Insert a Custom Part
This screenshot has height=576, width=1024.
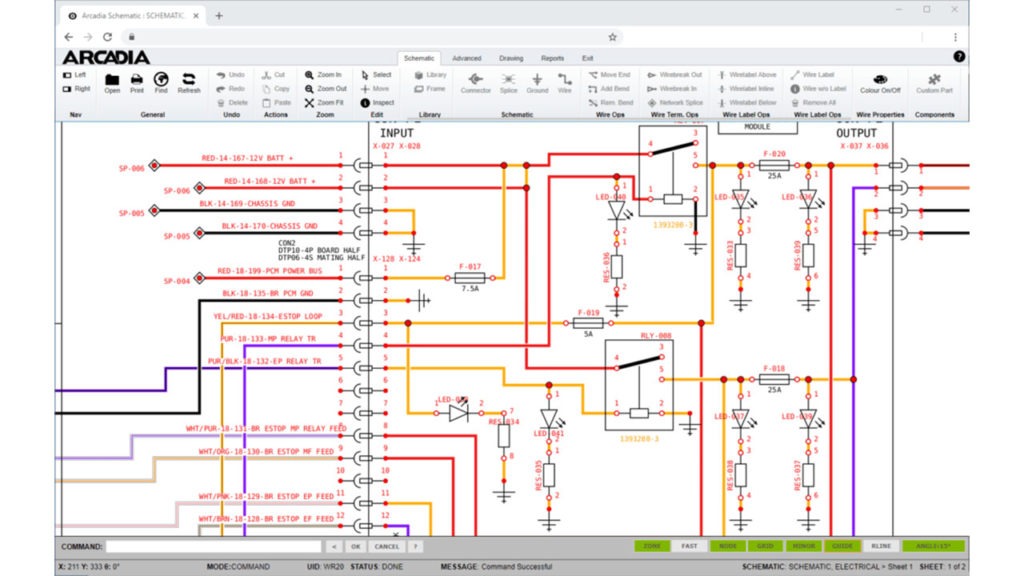[x=936, y=82]
